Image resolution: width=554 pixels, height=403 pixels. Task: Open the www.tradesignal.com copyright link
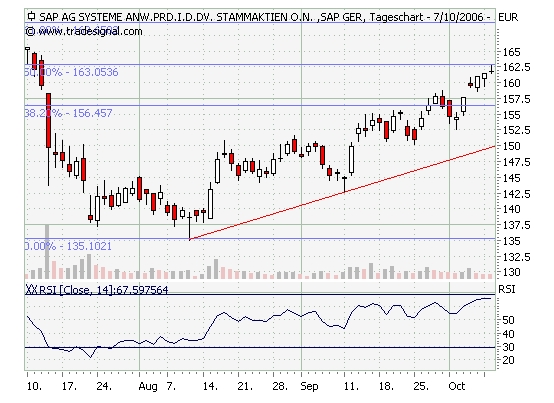(x=84, y=31)
